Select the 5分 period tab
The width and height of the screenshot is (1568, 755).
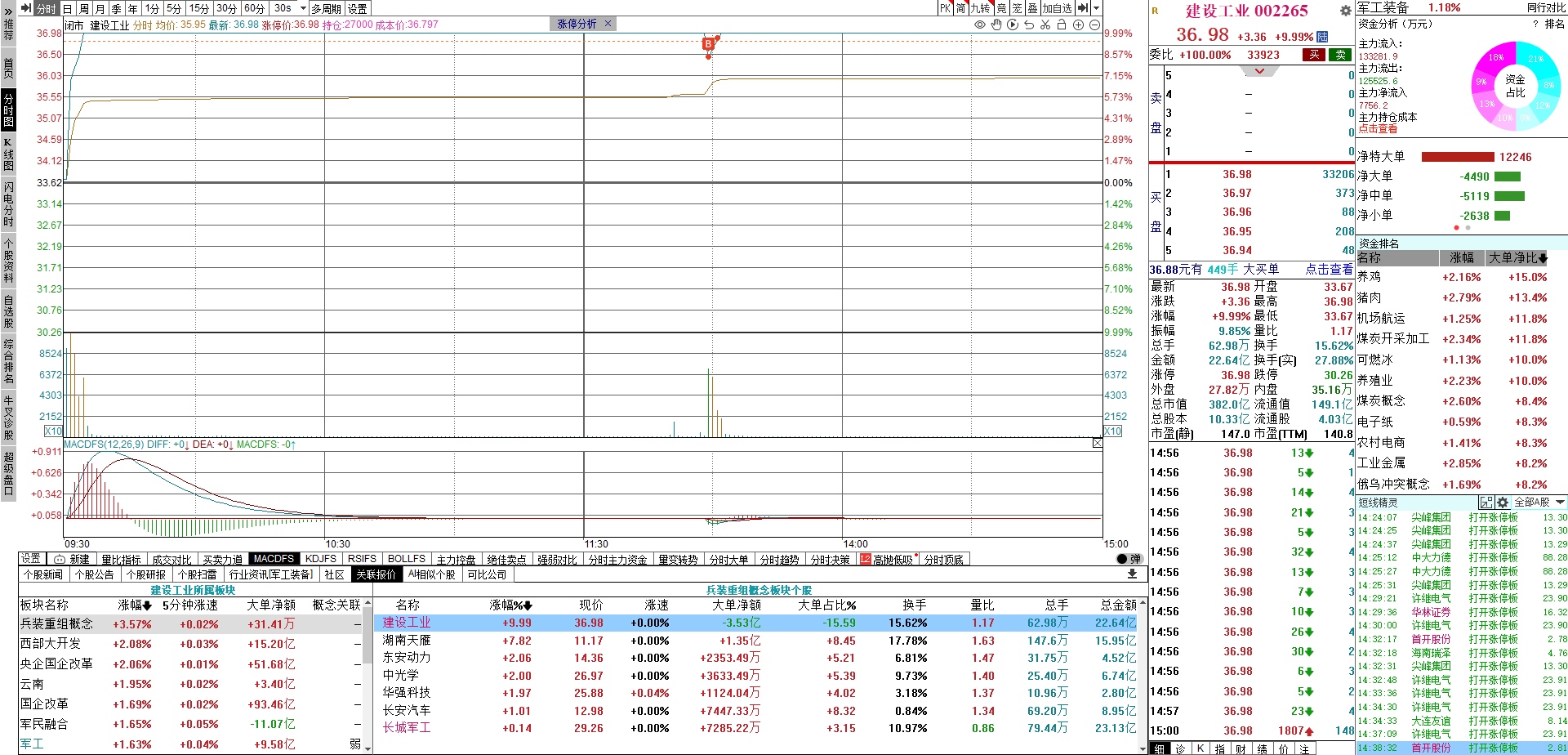pos(174,8)
